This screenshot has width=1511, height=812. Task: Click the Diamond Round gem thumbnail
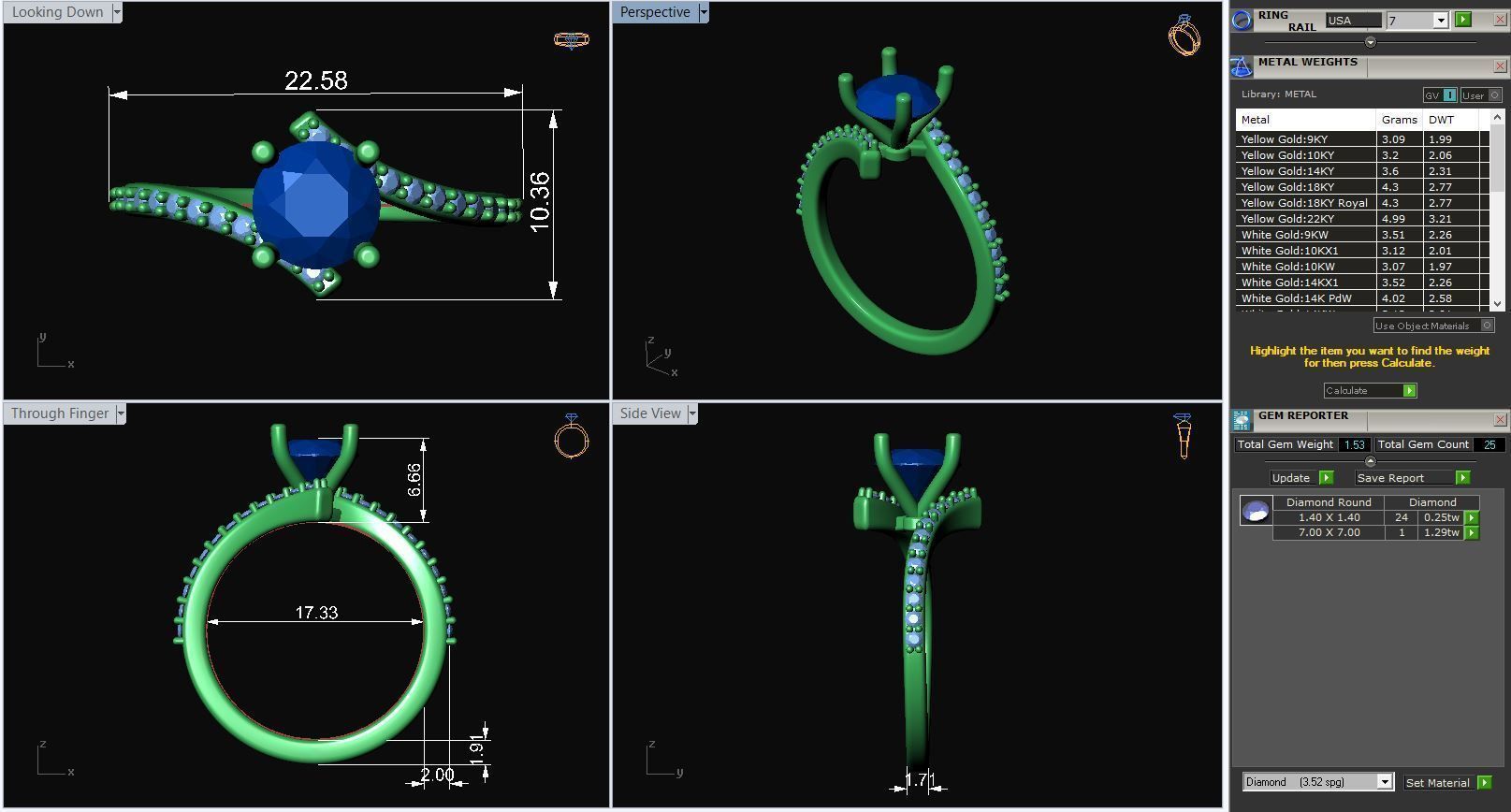pos(1256,511)
